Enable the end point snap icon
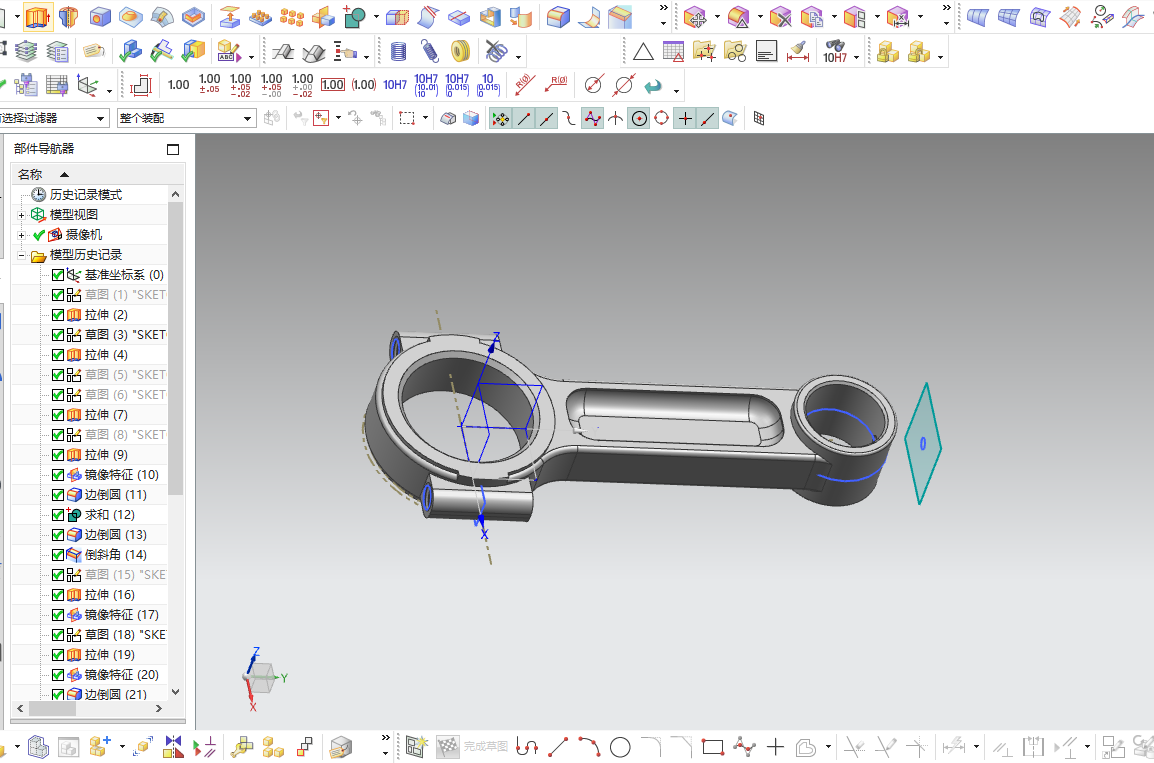The image size is (1154, 763). coord(524,118)
